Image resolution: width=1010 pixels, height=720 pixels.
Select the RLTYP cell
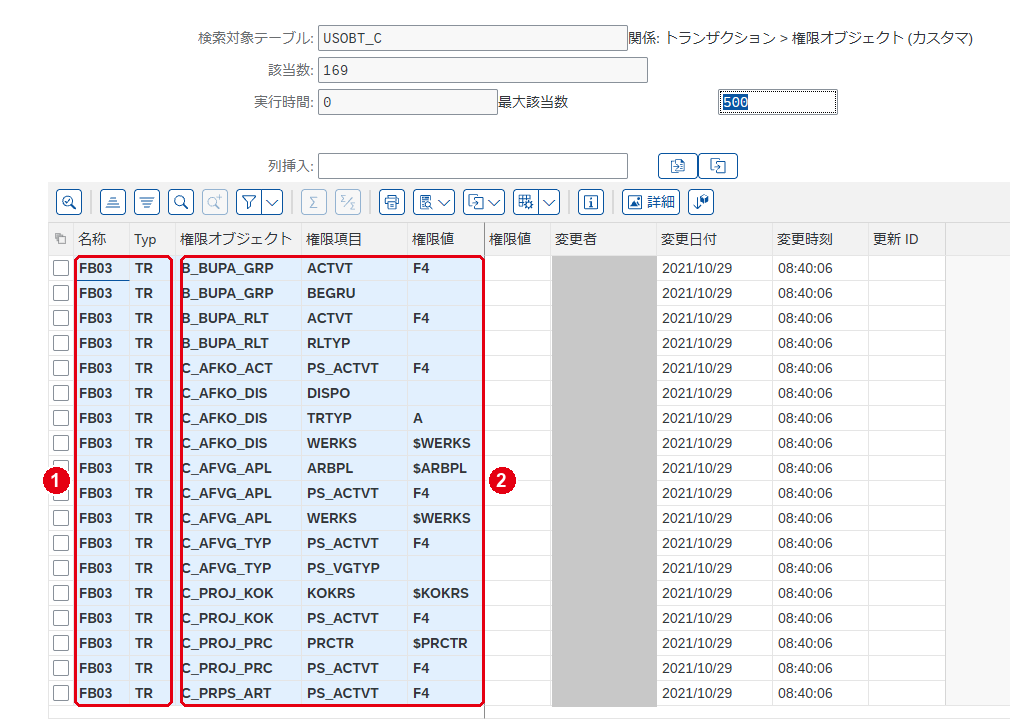click(354, 343)
